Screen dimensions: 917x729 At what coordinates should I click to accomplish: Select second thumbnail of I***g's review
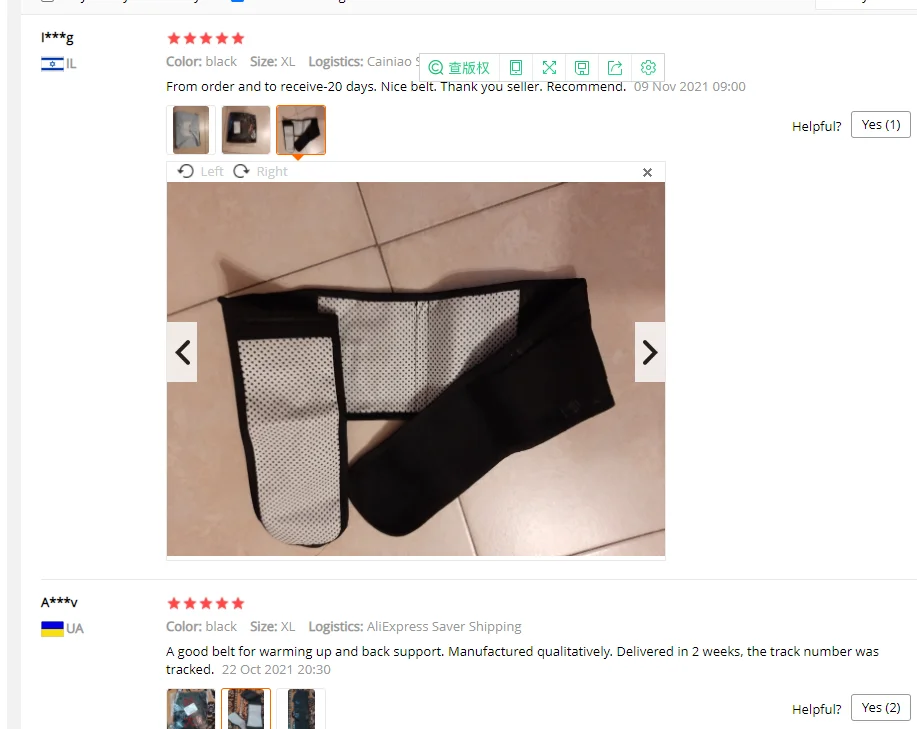coord(246,130)
